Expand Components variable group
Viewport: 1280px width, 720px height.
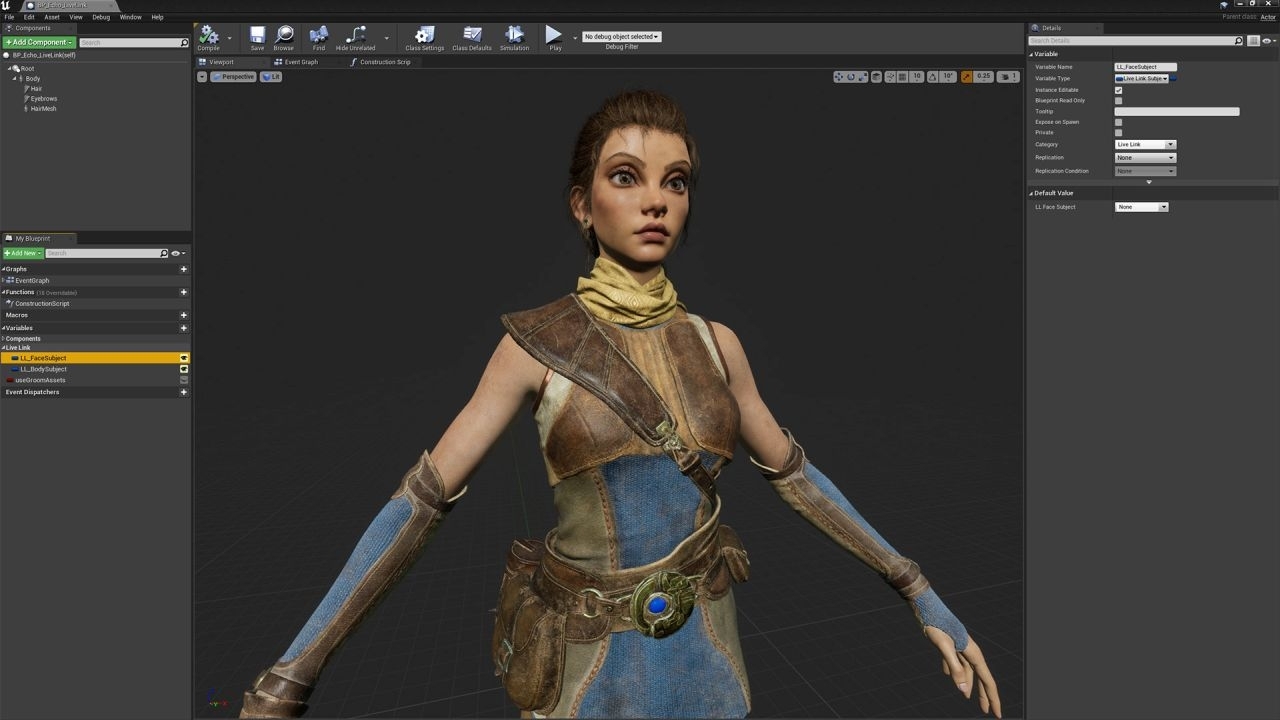[3, 339]
